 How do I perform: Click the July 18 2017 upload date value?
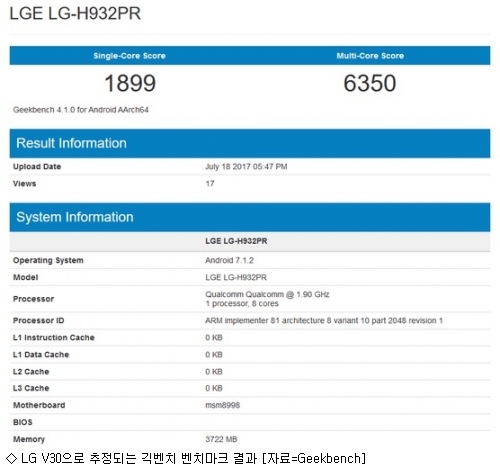click(246, 166)
